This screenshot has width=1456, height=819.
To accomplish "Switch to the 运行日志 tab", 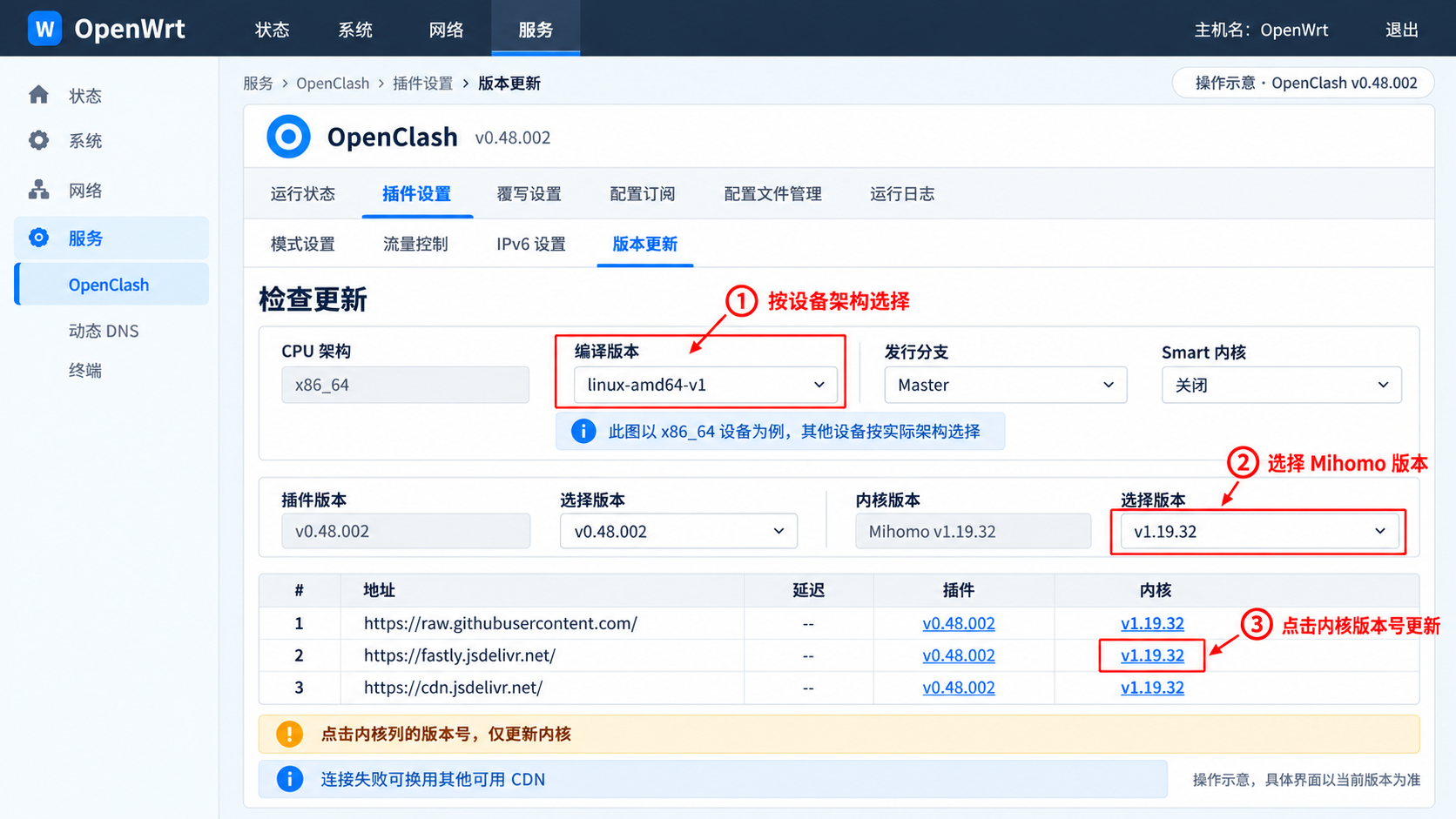I will pyautogui.click(x=902, y=193).
